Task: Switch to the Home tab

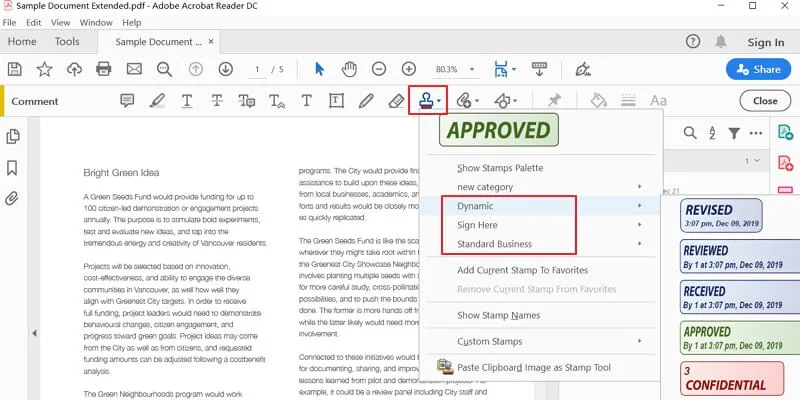Action: tap(22, 42)
